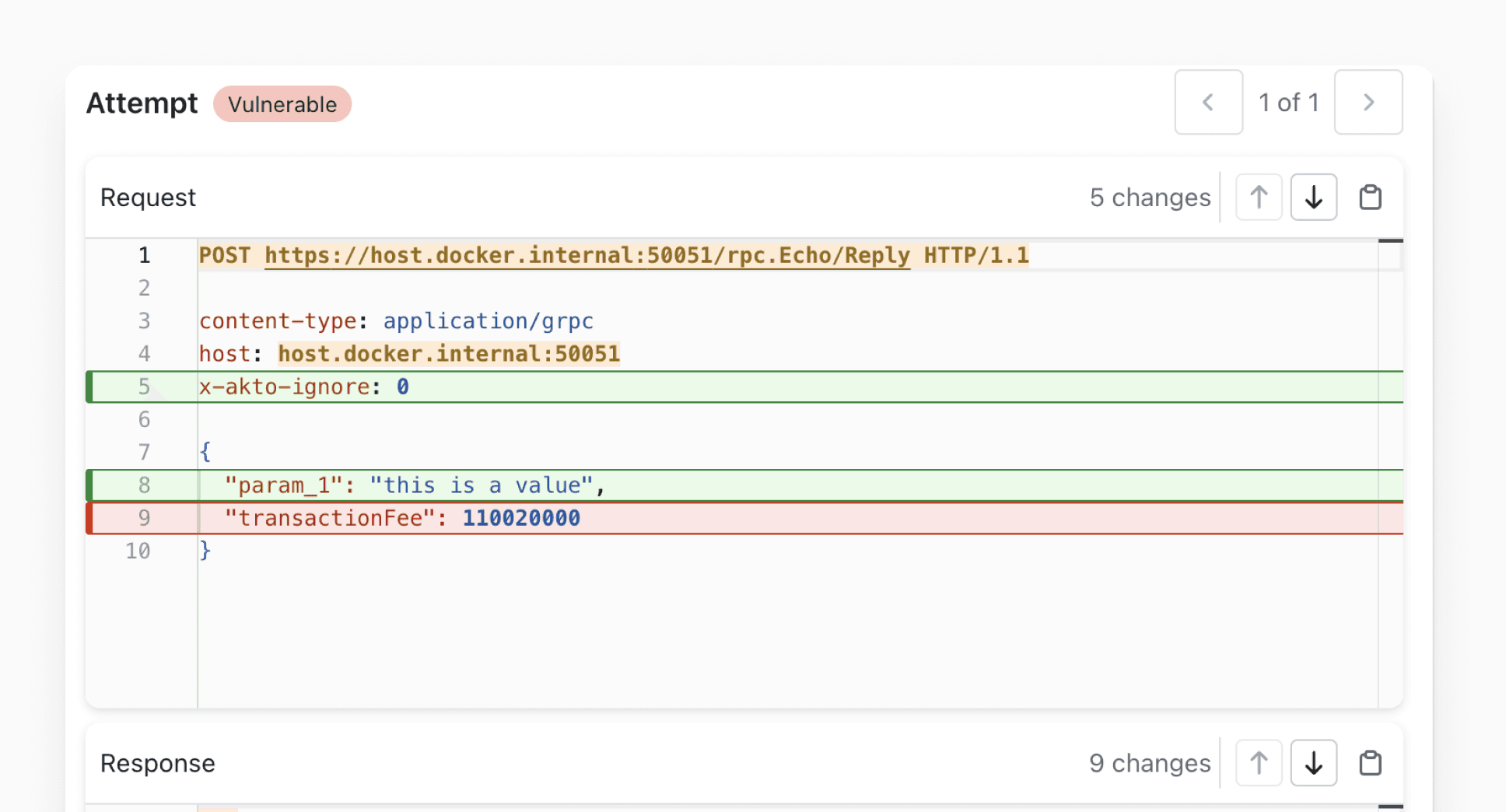The width and height of the screenshot is (1506, 812).
Task: Click the x-akto-ignore header line
Action: pyautogui.click(x=744, y=387)
